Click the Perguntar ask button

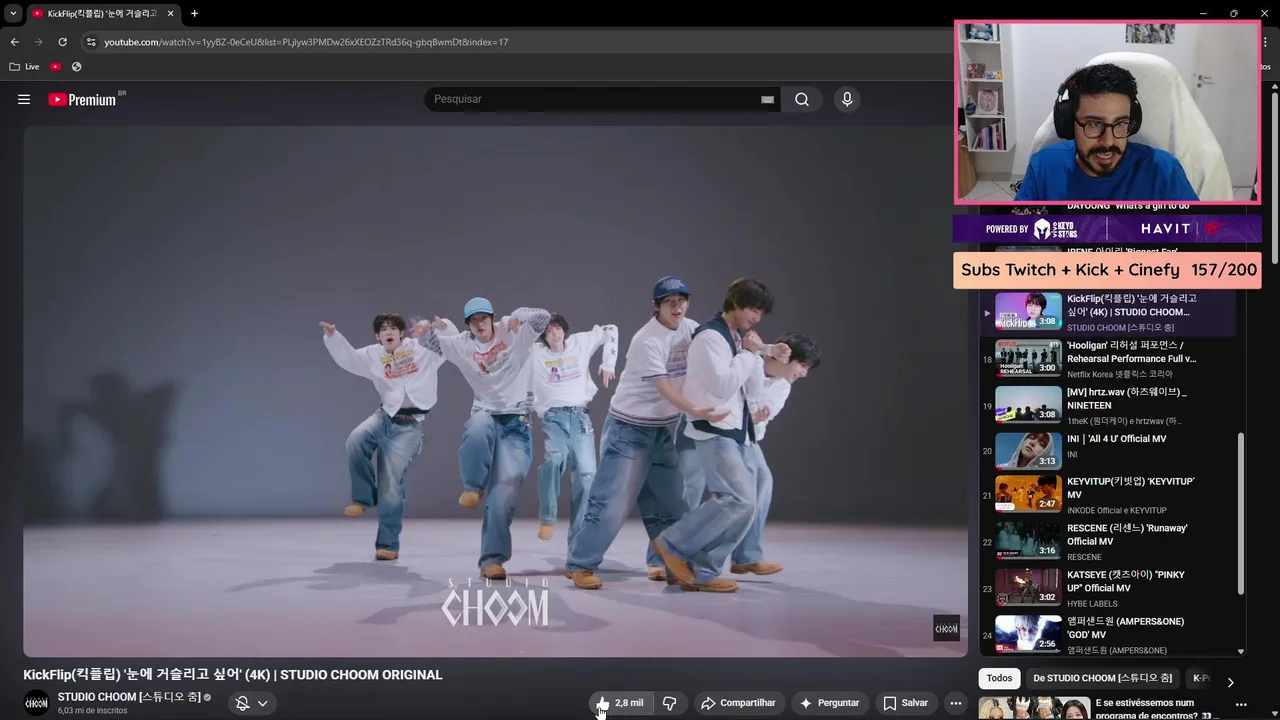click(x=829, y=703)
